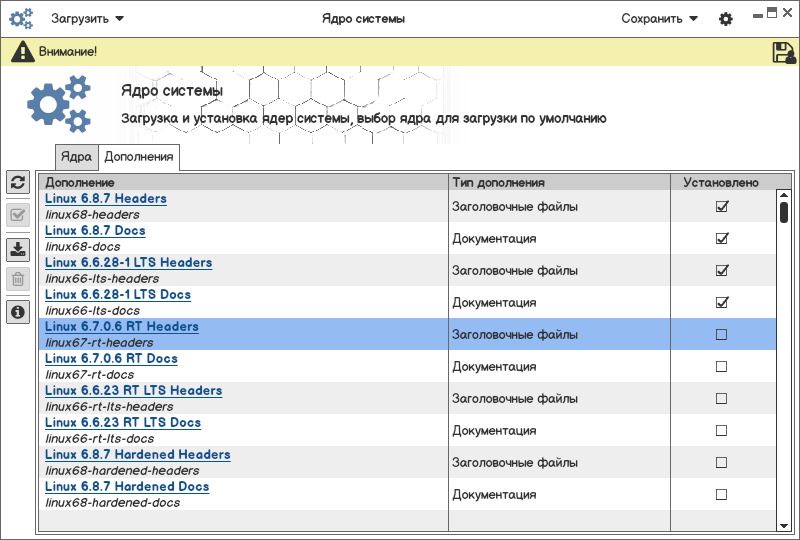Open the Linux 6.6.28-1 LTS Headers link
This screenshot has width=800, height=540.
point(128,263)
